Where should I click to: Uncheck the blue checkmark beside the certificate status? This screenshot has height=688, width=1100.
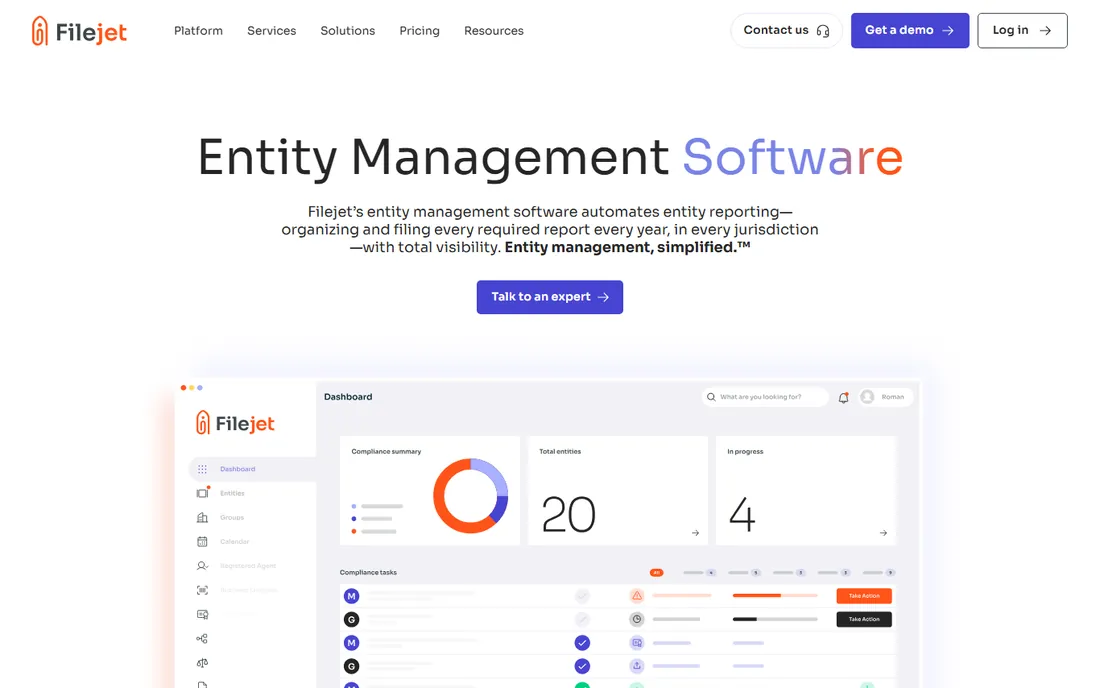[582, 642]
